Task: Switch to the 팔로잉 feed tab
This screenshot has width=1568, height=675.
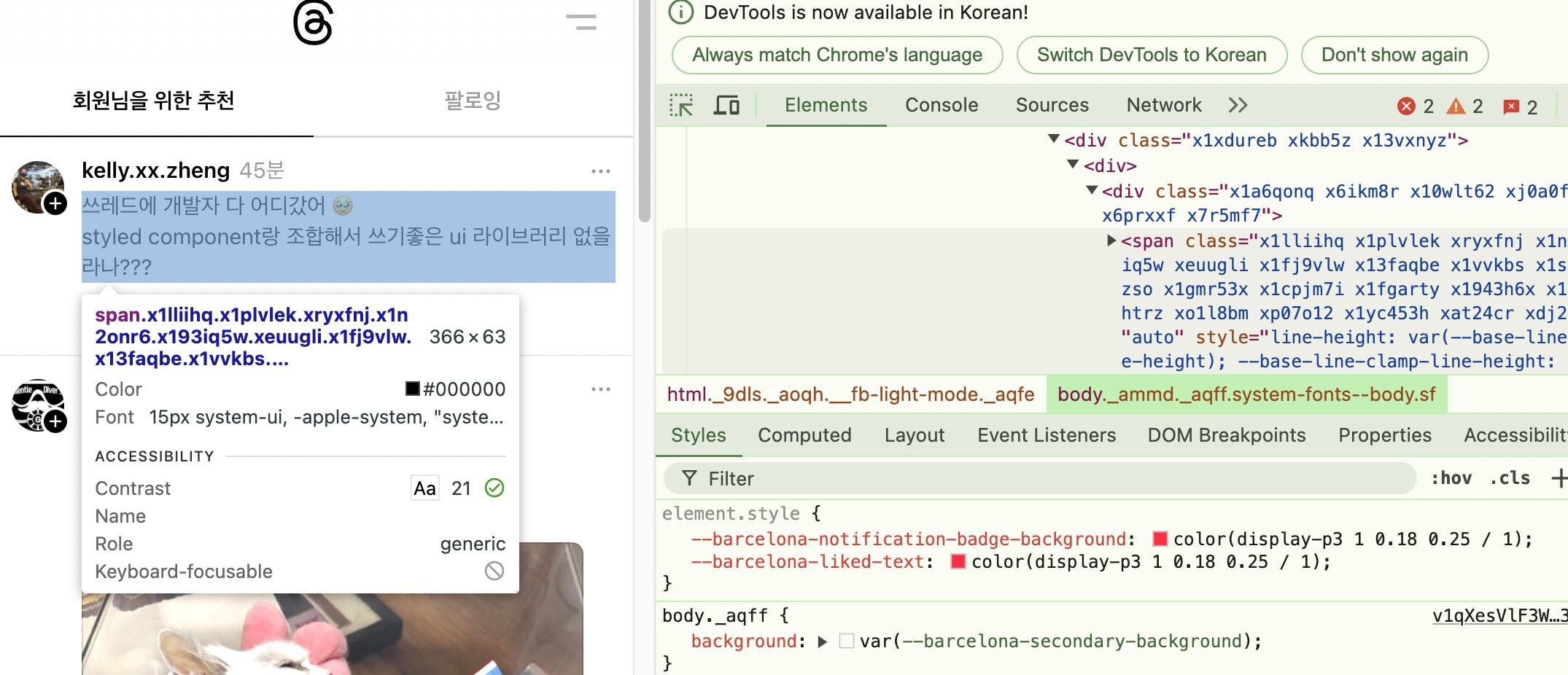Action: 473,100
